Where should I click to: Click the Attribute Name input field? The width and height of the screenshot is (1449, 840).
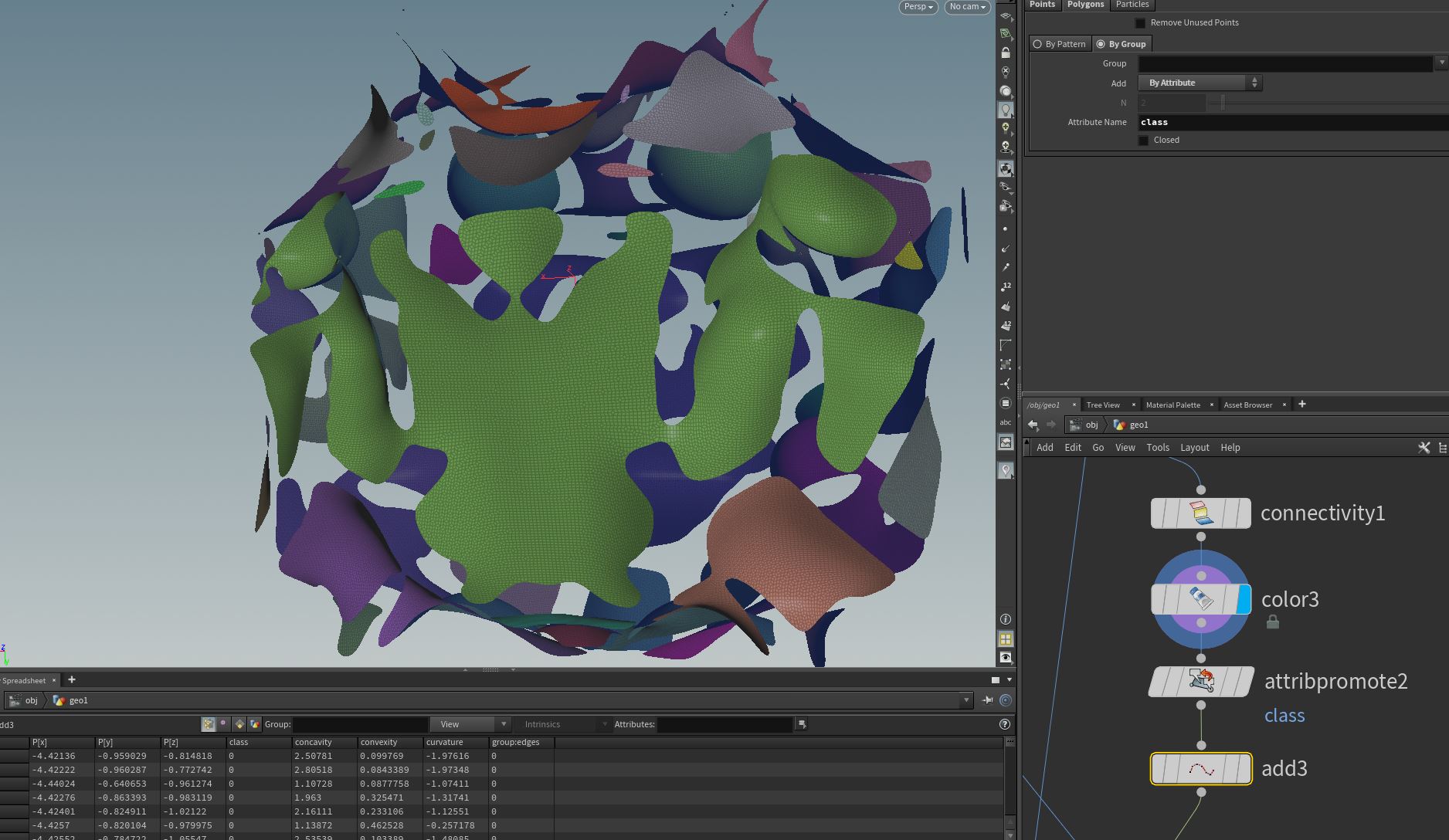[1293, 122]
